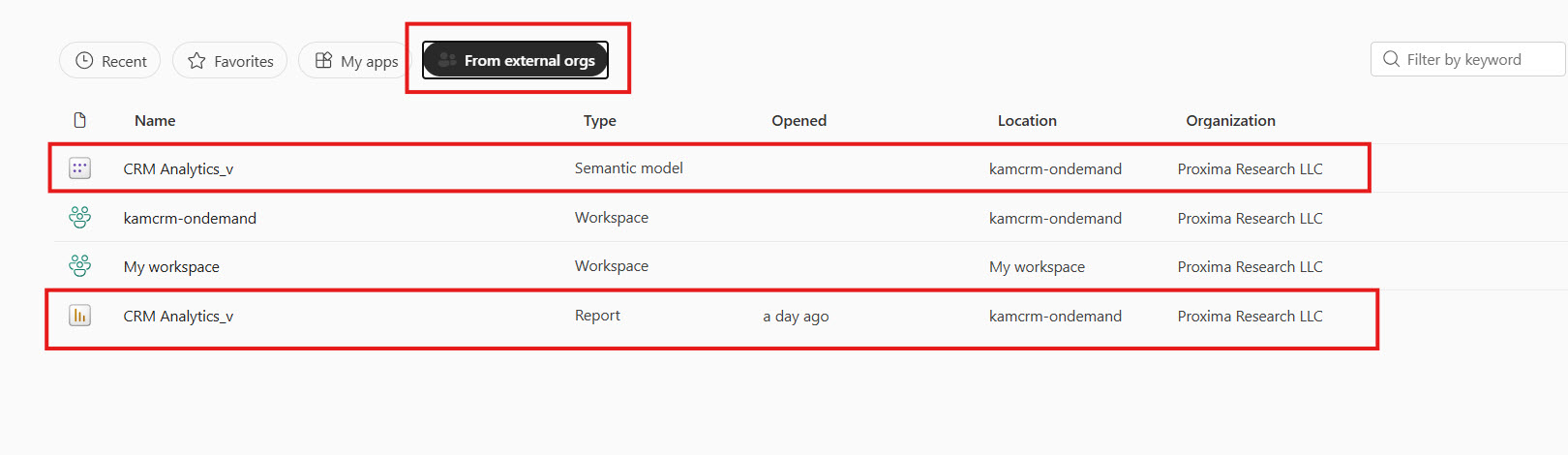Click the My workspace row icon
The image size is (1568, 455).
[79, 266]
